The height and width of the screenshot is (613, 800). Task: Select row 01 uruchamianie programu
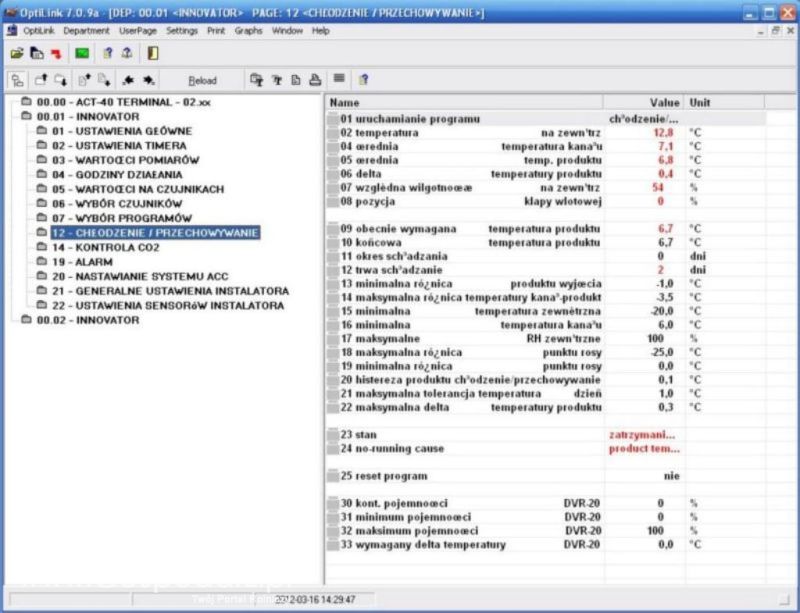coord(546,119)
